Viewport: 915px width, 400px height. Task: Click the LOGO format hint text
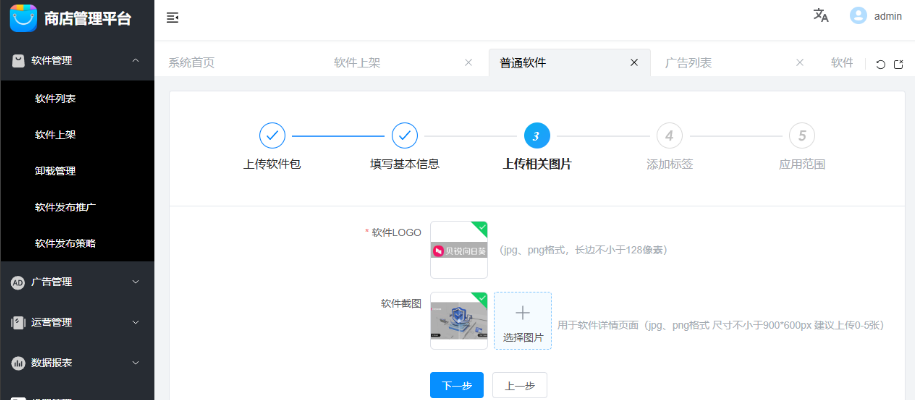[x=583, y=250]
